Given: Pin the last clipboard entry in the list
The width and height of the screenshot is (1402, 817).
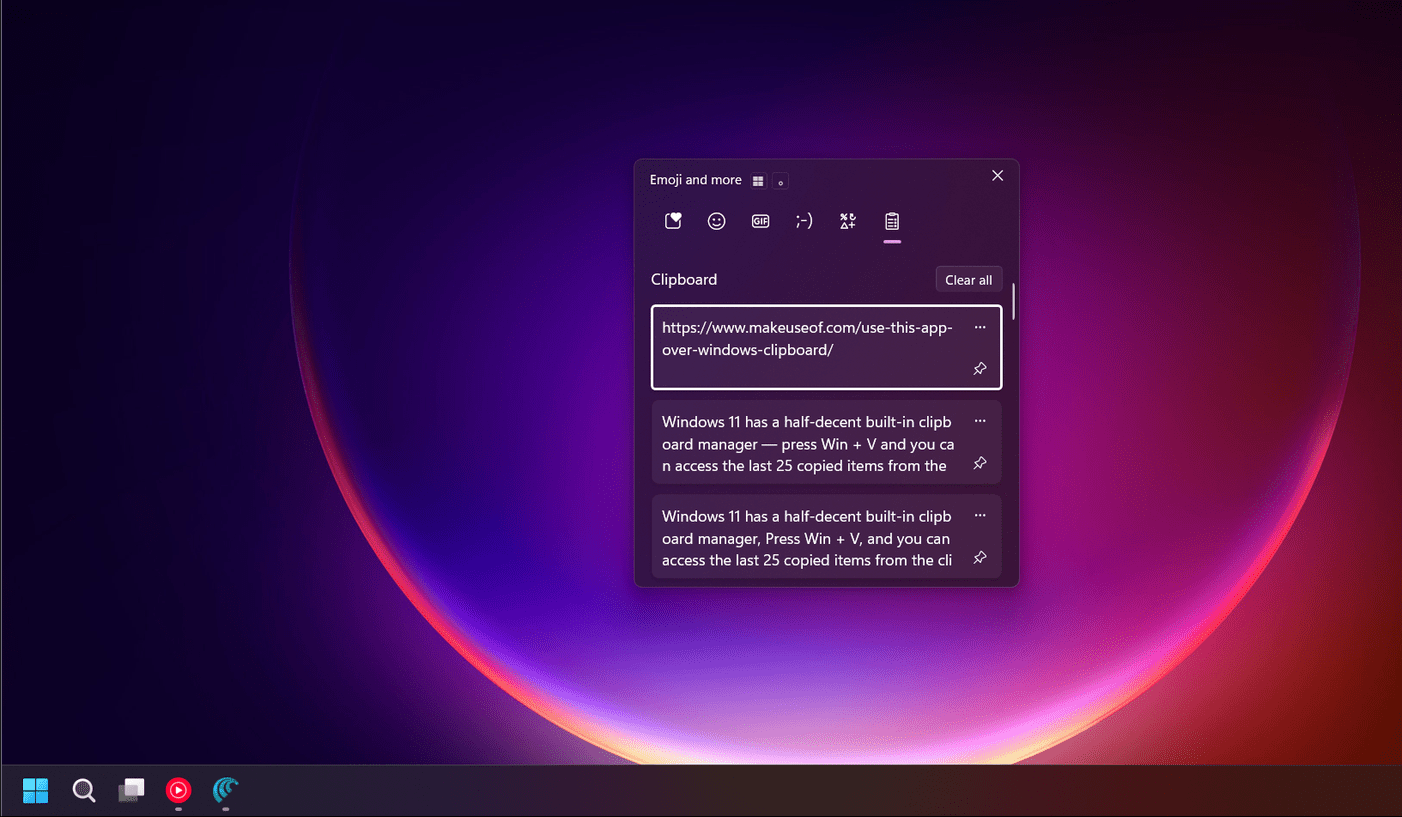Looking at the screenshot, I should click(x=980, y=558).
